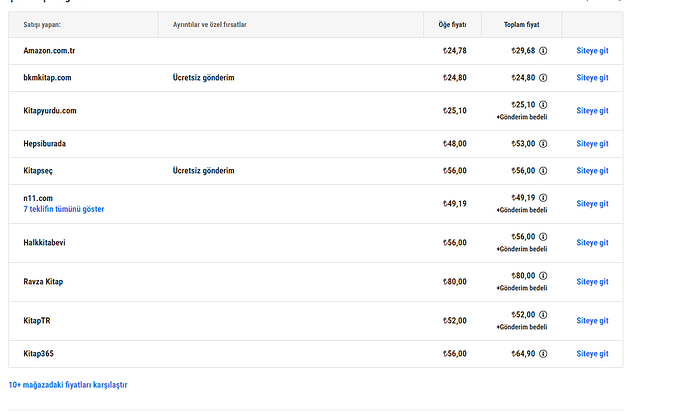This screenshot has width=690, height=414.
Task: Click item price ₺52,00 for KitapTR
Action: pyautogui.click(x=455, y=321)
